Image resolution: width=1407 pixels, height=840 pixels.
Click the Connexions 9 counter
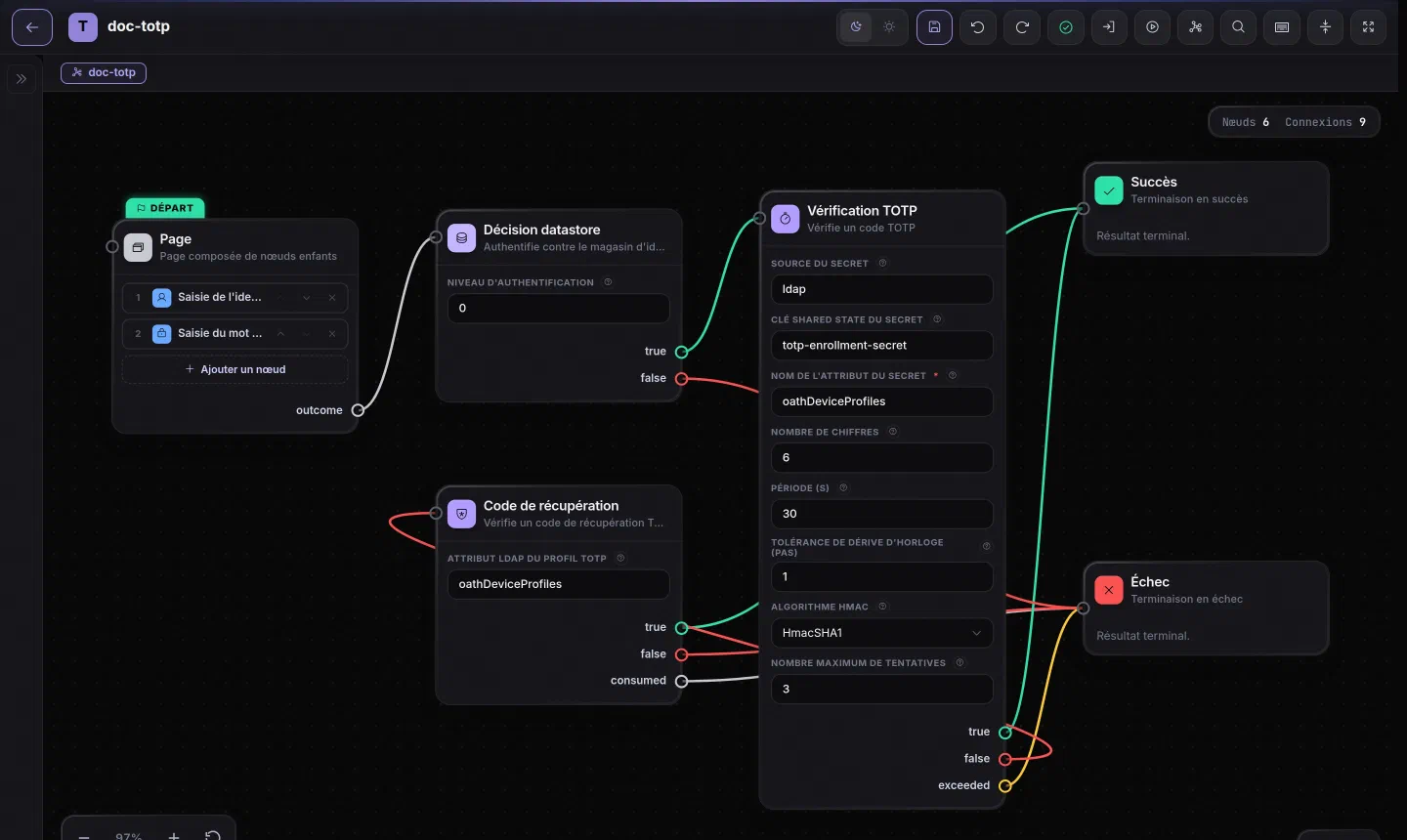[1325, 122]
